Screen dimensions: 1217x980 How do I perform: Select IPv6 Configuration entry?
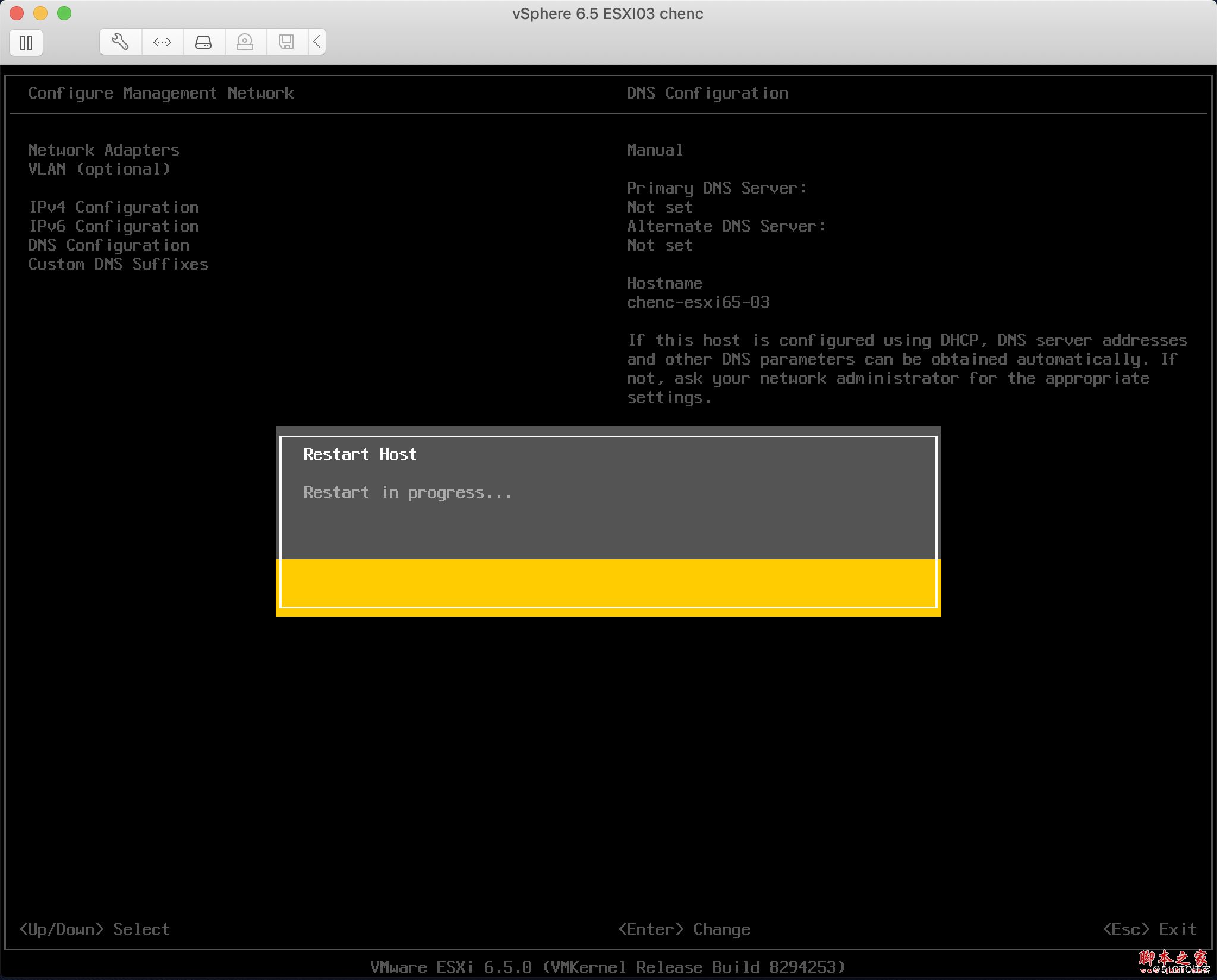point(113,226)
